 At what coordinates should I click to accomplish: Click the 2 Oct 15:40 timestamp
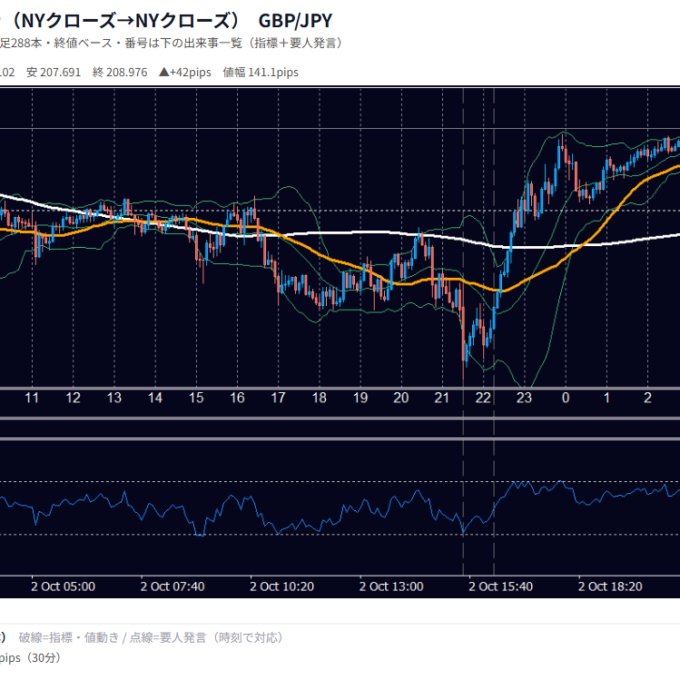[500, 587]
